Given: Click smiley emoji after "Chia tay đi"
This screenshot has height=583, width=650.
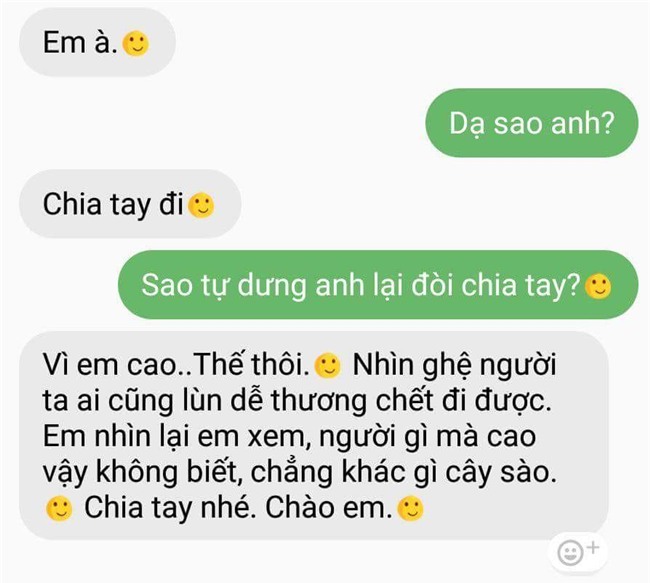Looking at the screenshot, I should tap(201, 205).
